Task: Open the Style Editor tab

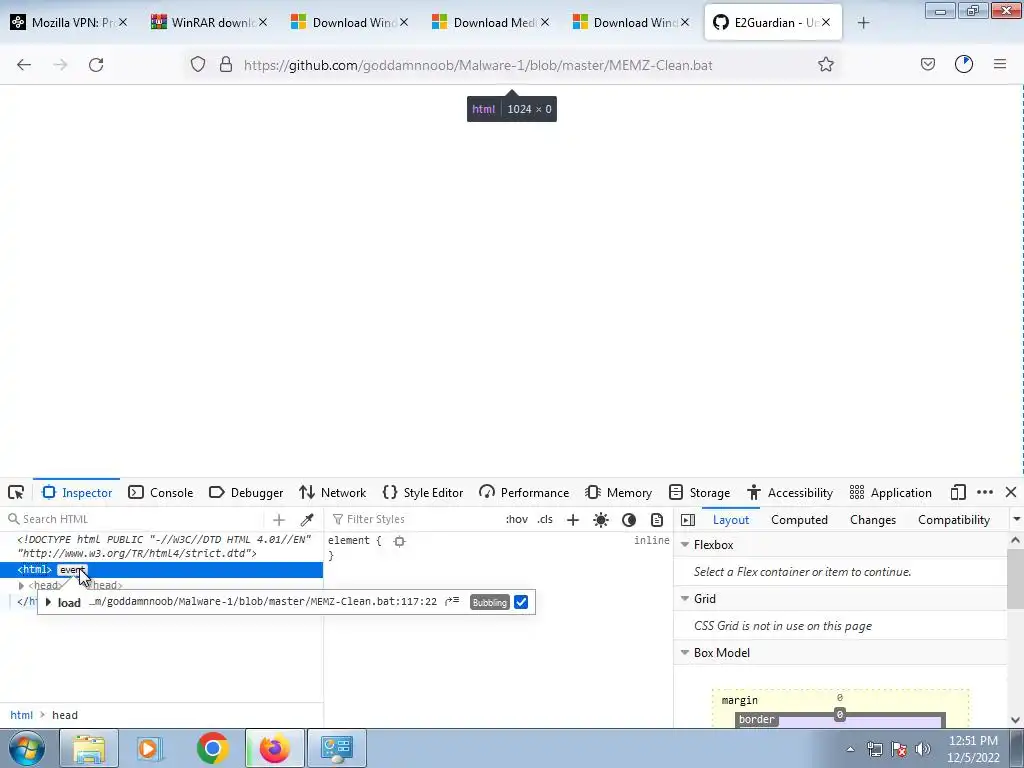Action: tap(423, 492)
